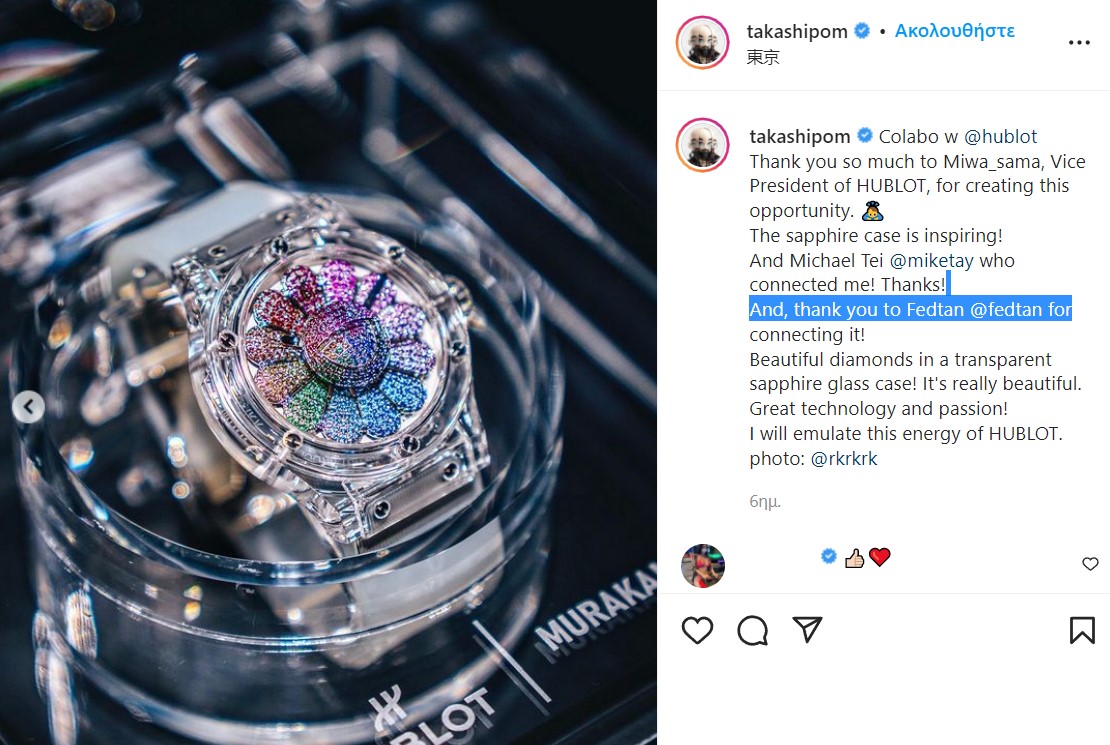Screen dimensions: 1110x745
Task: Open the @miketay mention link
Action: 931,261
